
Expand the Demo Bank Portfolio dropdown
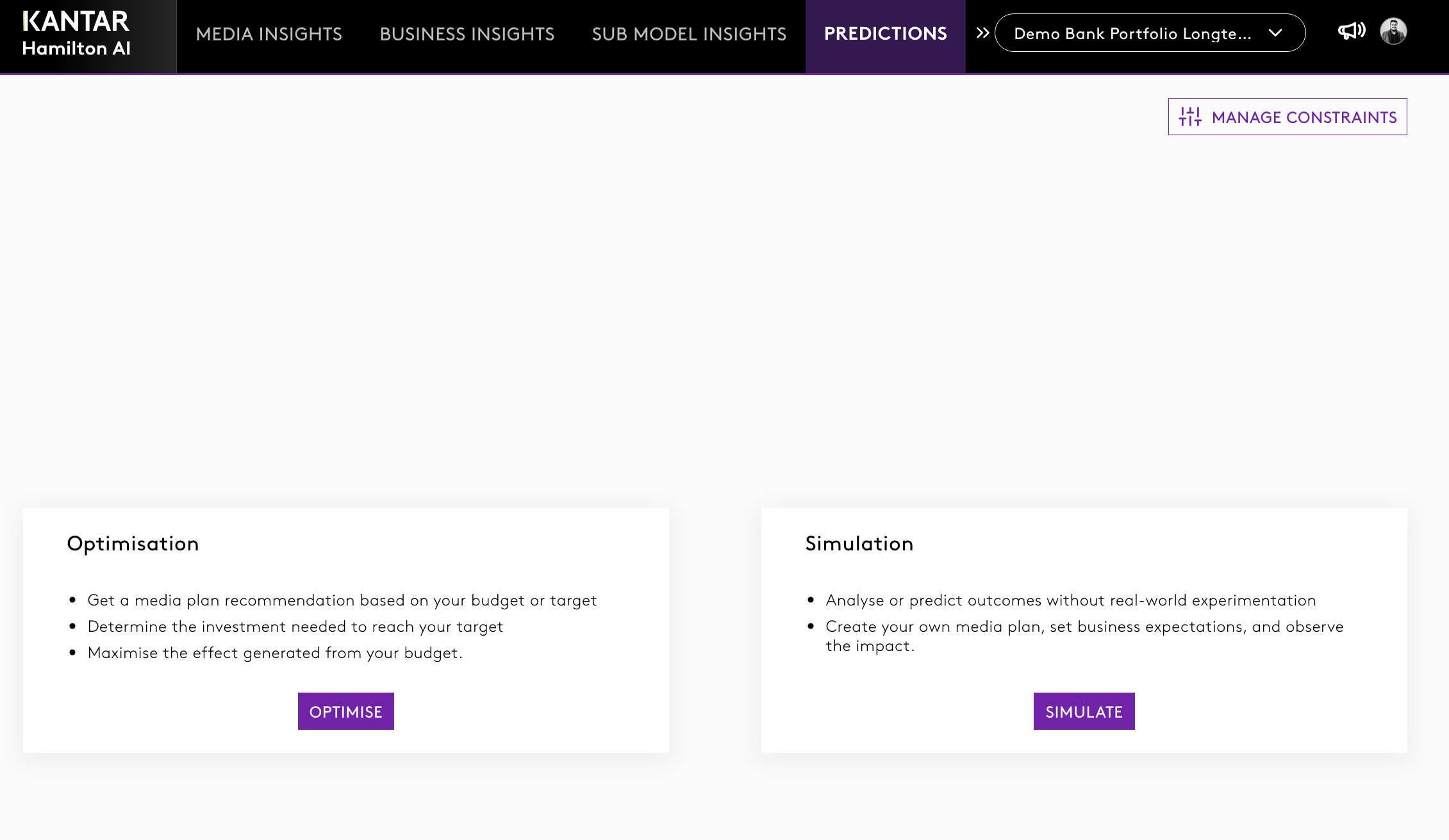[x=1132, y=33]
